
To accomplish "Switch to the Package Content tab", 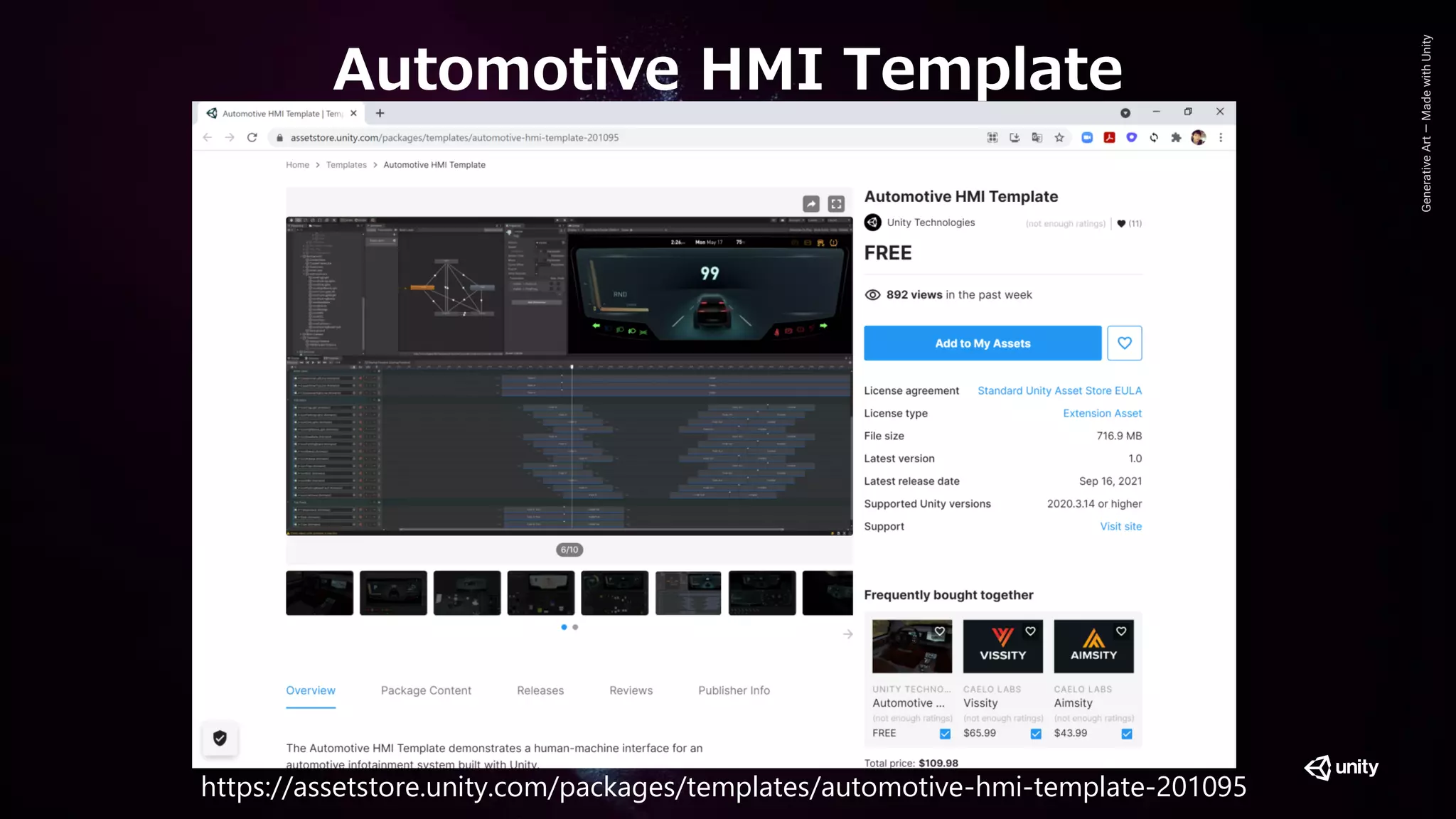I will tap(426, 690).
